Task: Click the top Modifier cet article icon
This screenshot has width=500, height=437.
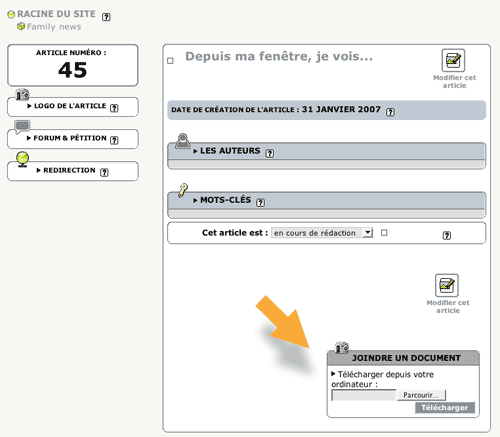Action: (453, 60)
